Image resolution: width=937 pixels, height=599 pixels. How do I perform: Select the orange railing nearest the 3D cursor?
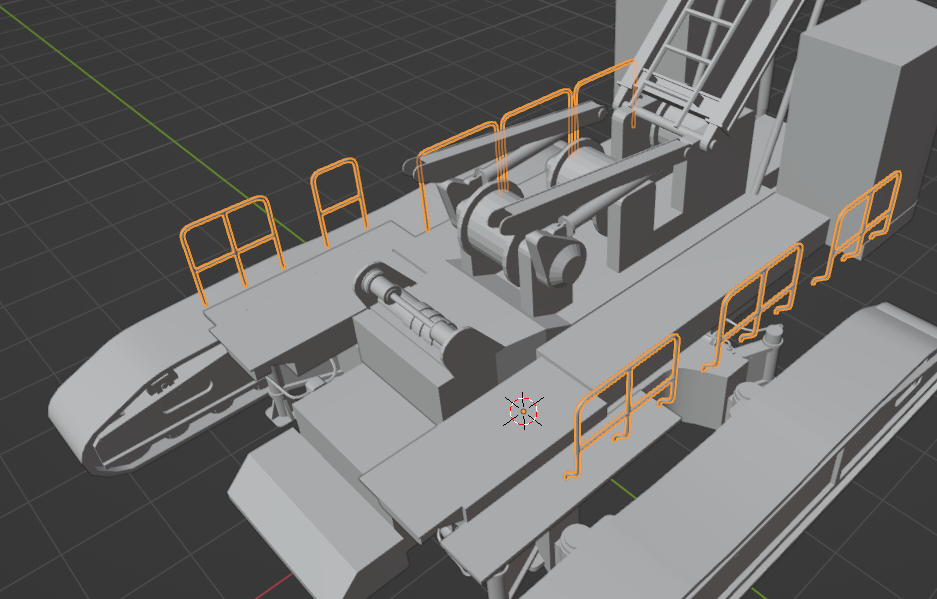622,407
